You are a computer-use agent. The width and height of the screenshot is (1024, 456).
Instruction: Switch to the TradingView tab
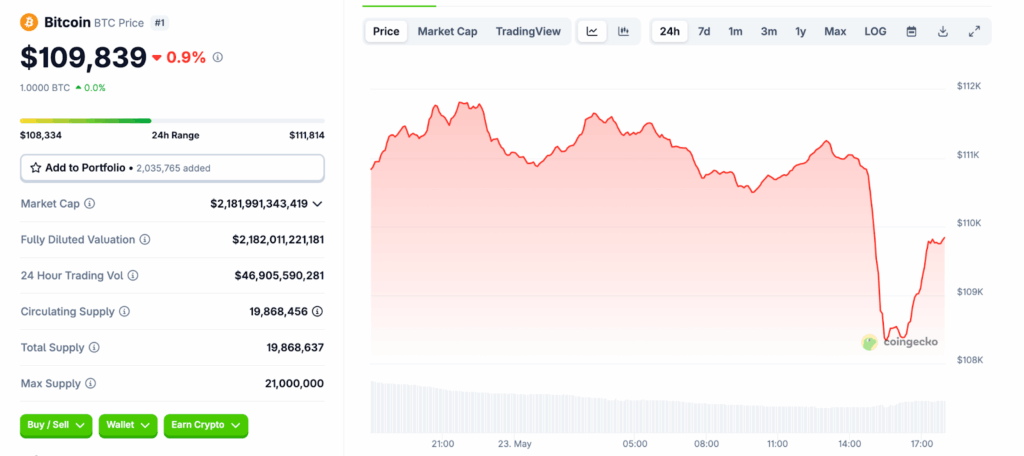528,31
